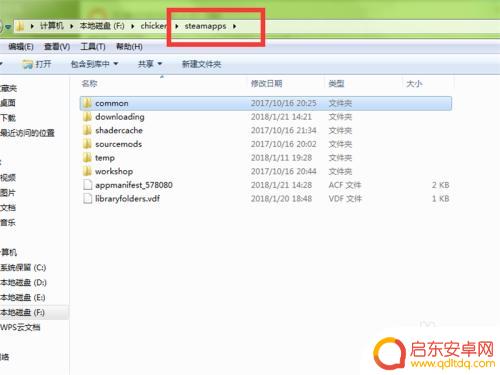Screen dimensions: 500x375
Task: Select the downloading folder name
Action: (x=120, y=117)
